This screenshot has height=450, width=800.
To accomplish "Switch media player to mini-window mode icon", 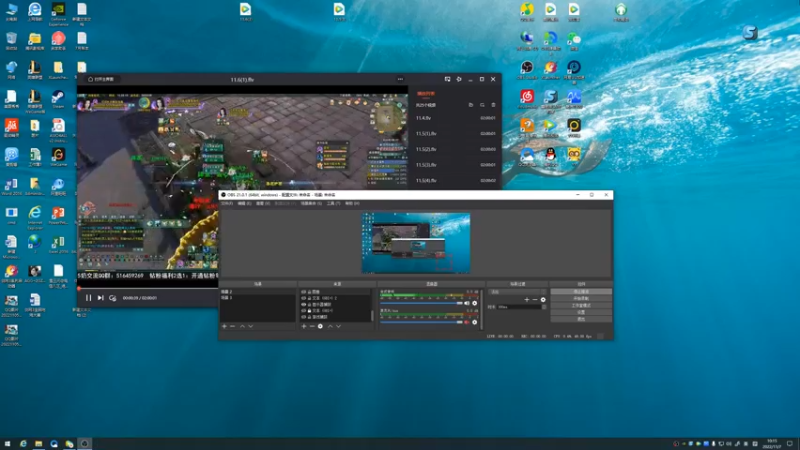I will pos(447,79).
